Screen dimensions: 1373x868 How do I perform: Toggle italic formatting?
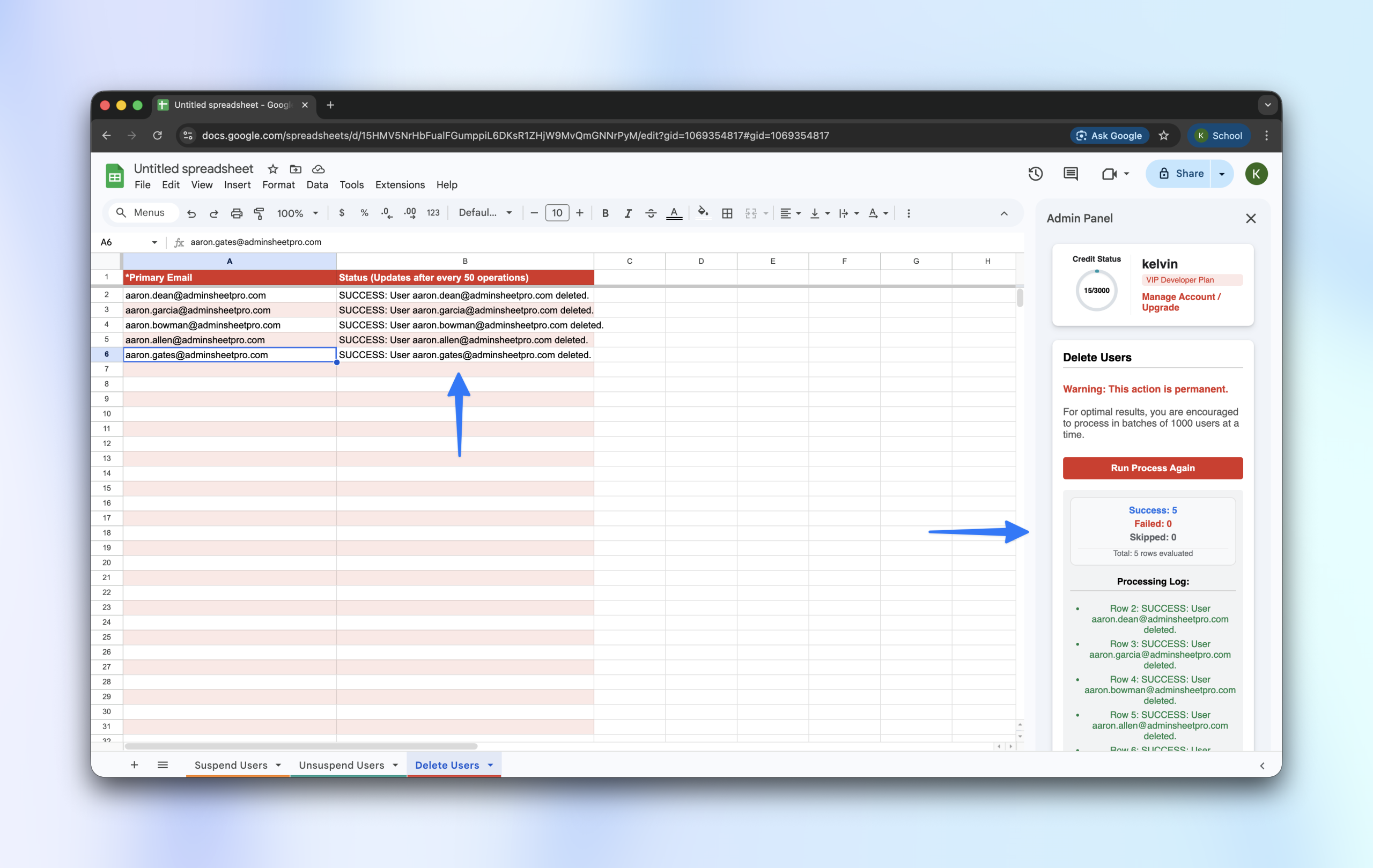(x=628, y=213)
